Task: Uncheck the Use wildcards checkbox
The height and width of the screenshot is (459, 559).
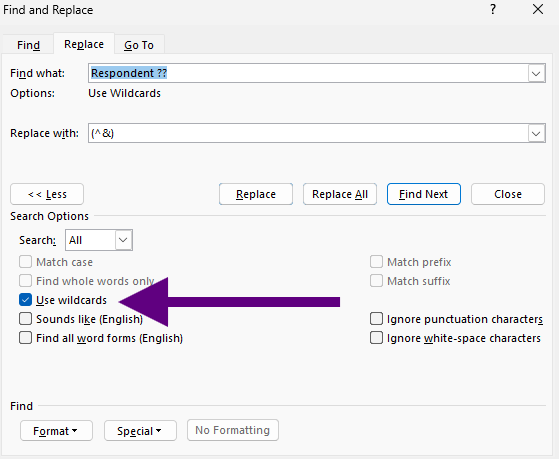Action: pyautogui.click(x=25, y=300)
